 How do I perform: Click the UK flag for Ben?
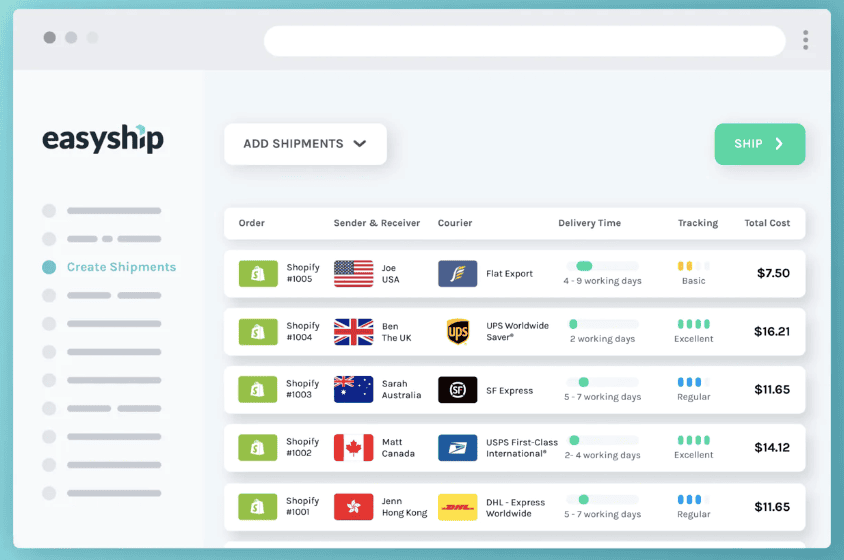[353, 332]
